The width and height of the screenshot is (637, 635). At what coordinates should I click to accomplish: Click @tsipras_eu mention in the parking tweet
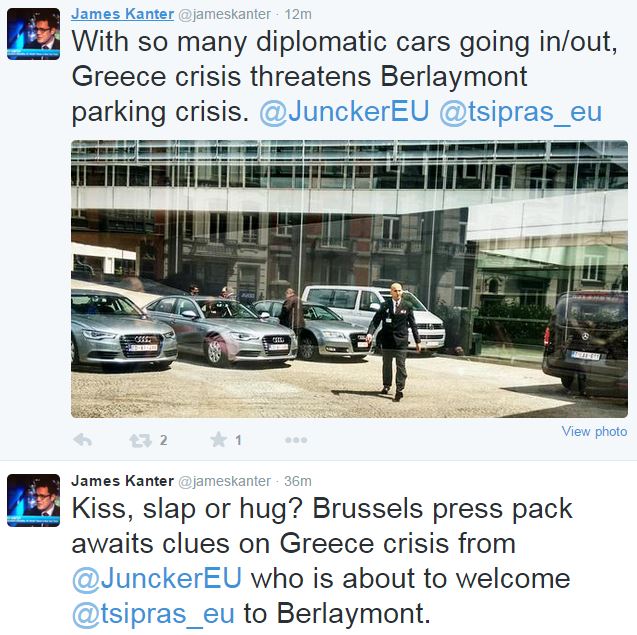[520, 112]
